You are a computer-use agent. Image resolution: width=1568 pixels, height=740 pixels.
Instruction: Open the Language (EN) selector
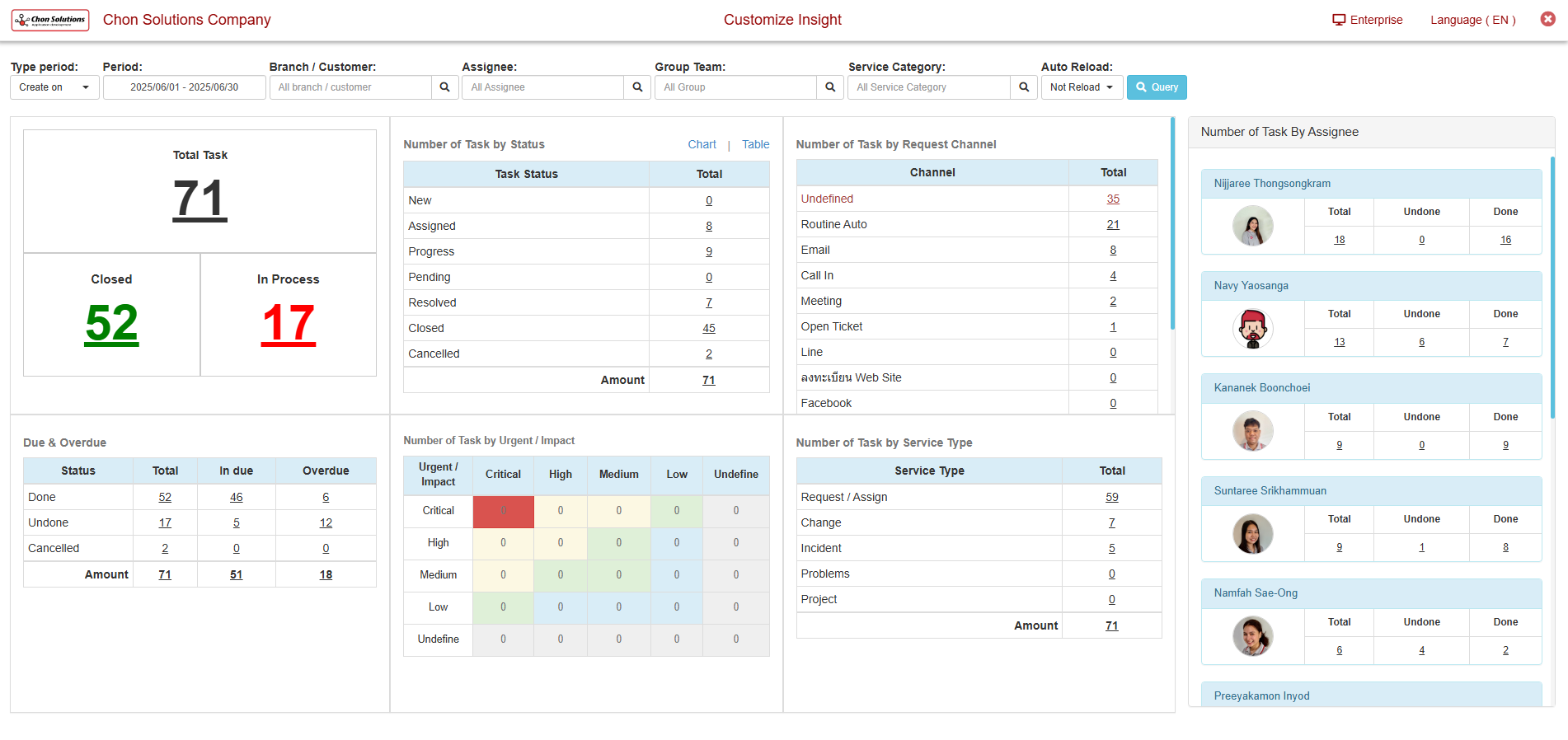point(1472,20)
